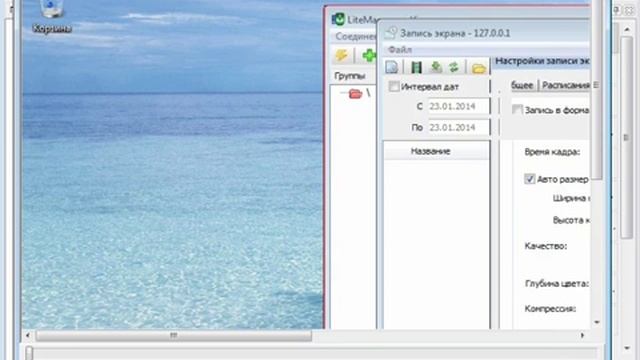Viewport: 640px width, 360px height.
Task: Click the Время кадра label
Action: point(552,152)
